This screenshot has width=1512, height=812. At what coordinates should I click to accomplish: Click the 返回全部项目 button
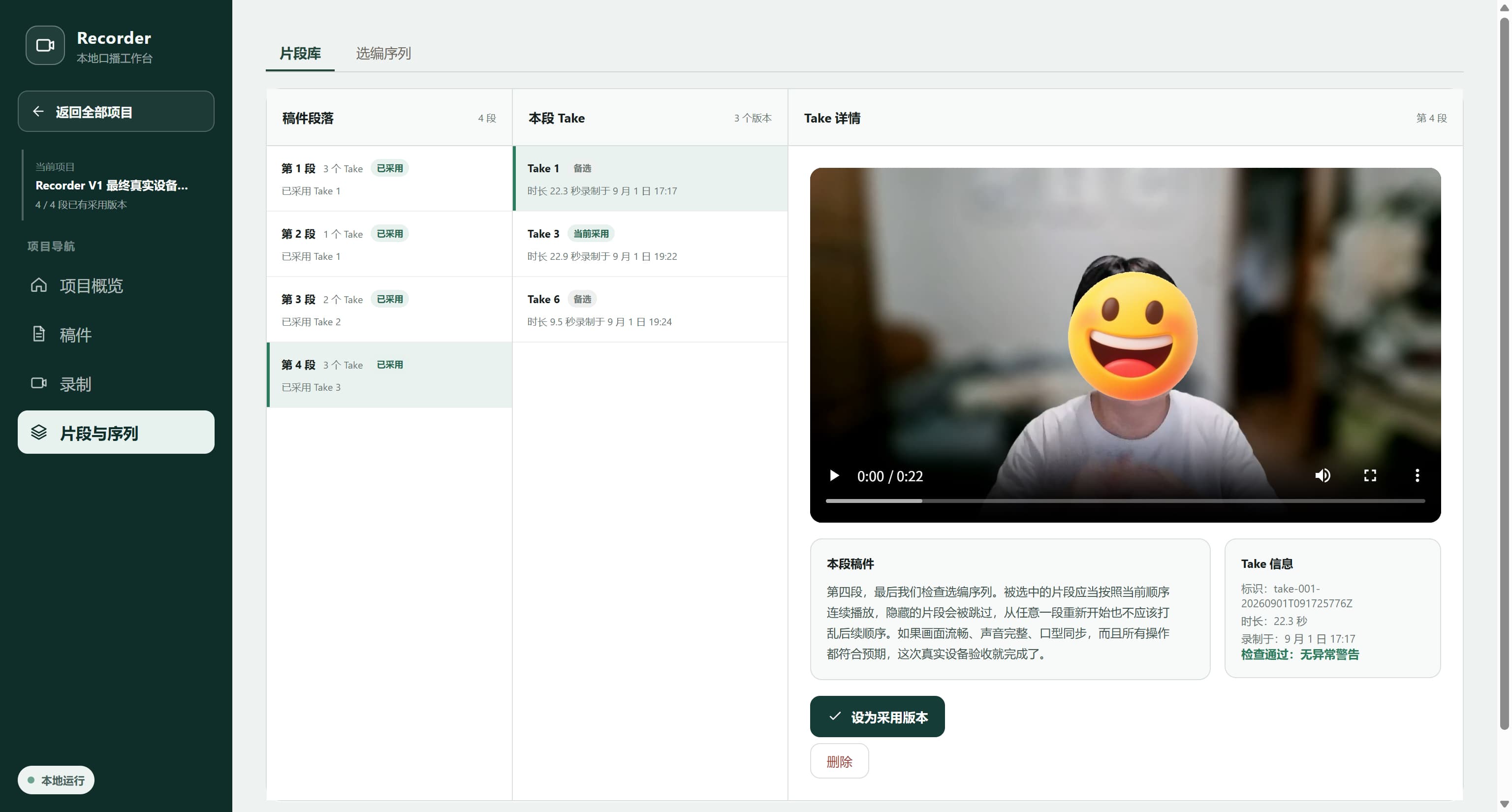(116, 112)
